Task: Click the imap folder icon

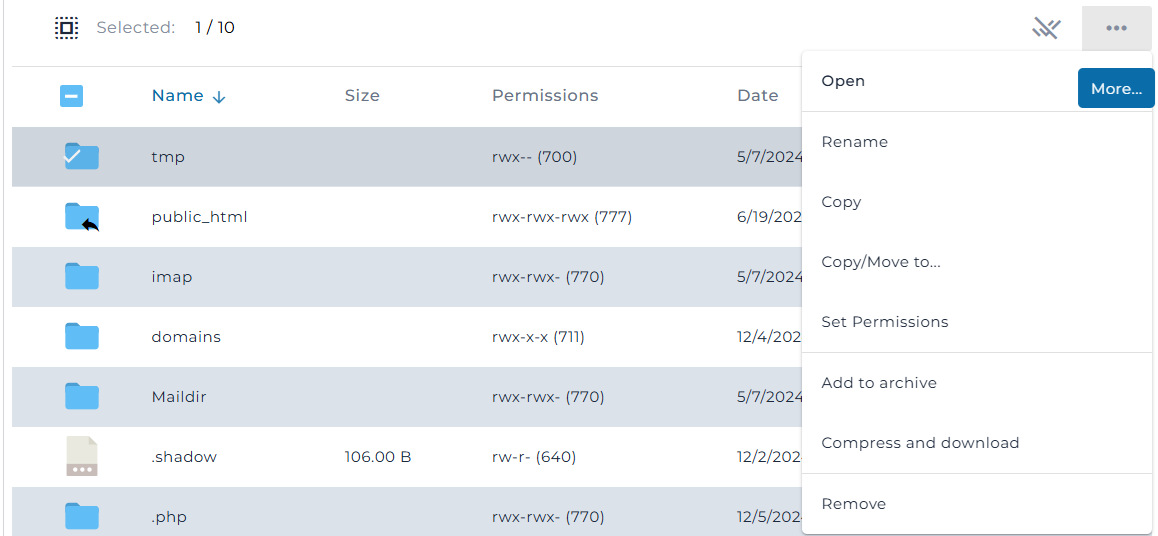Action: (81, 277)
